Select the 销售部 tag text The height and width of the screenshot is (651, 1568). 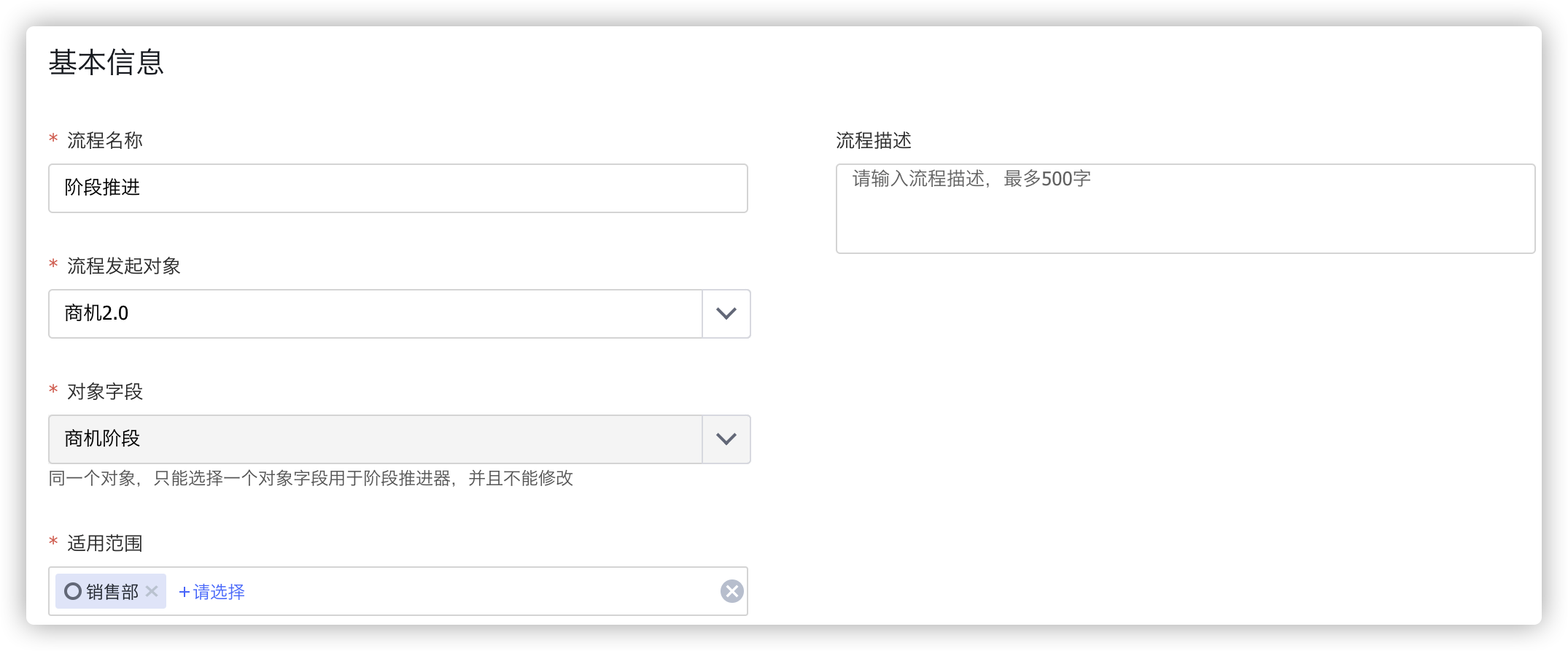point(112,592)
